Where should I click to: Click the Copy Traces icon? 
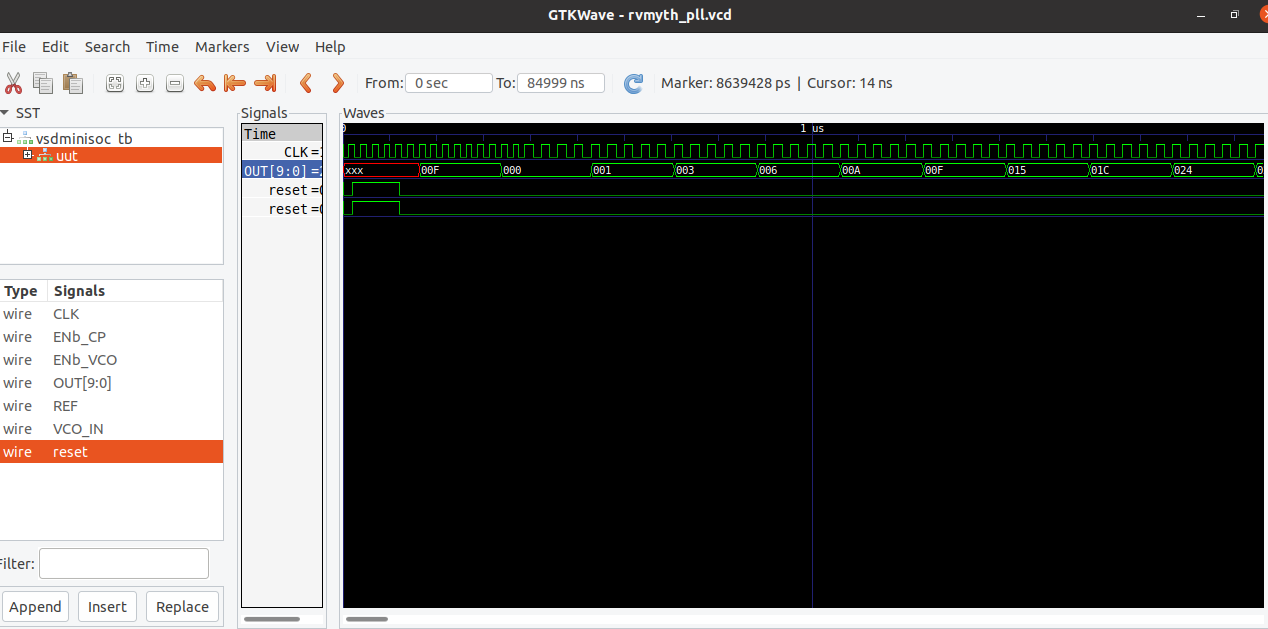coord(41,83)
